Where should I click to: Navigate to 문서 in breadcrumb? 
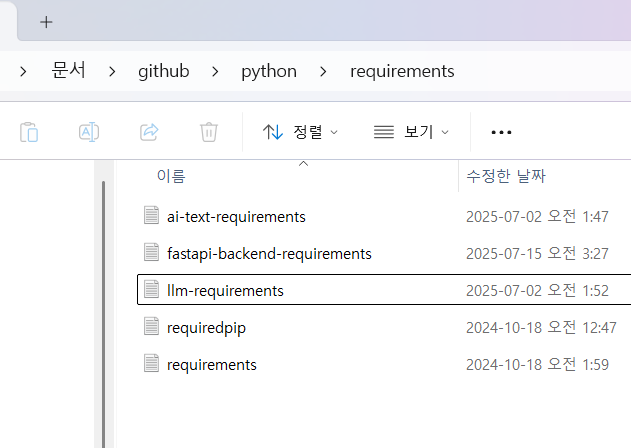(x=69, y=72)
